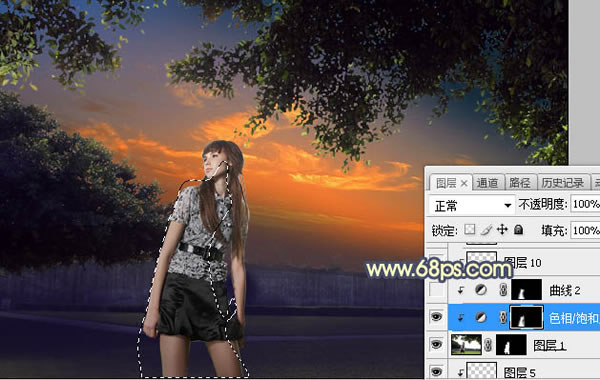Viewport: 600px width, 380px height.
Task: Click the lock all padlock icon
Action: 518,230
